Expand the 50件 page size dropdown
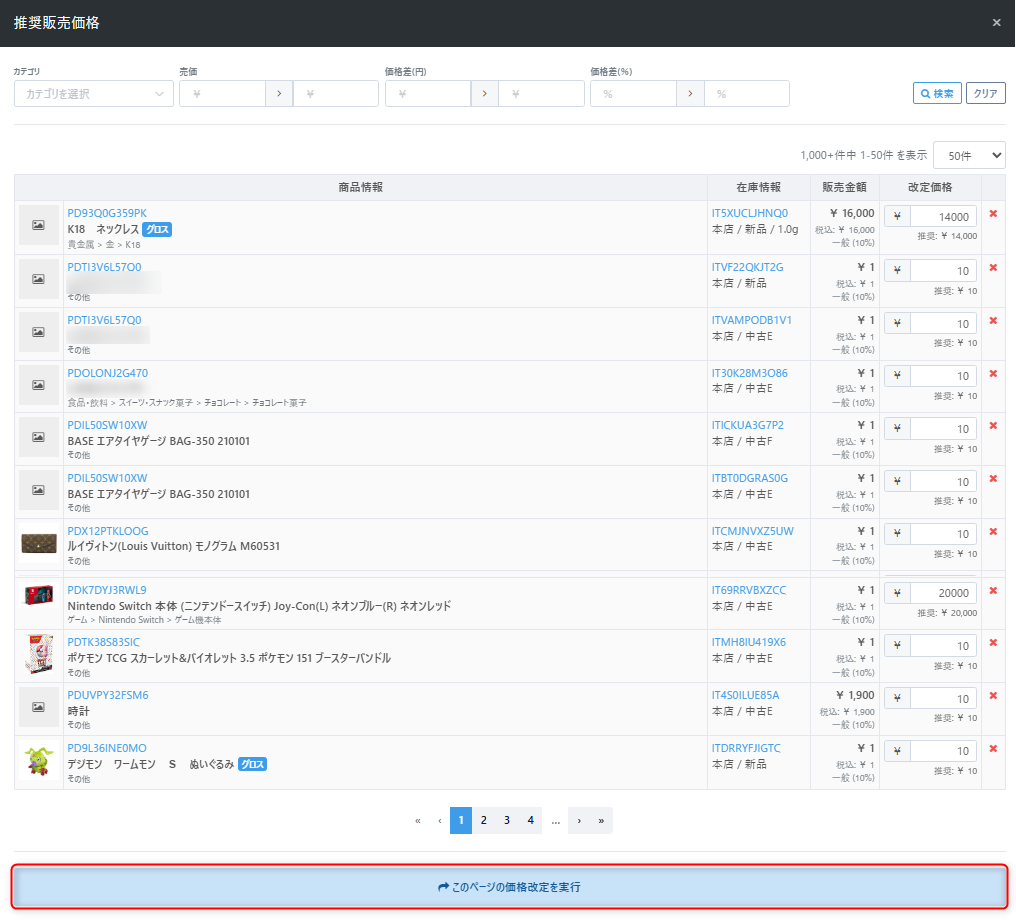The width and height of the screenshot is (1016, 922). 968,156
